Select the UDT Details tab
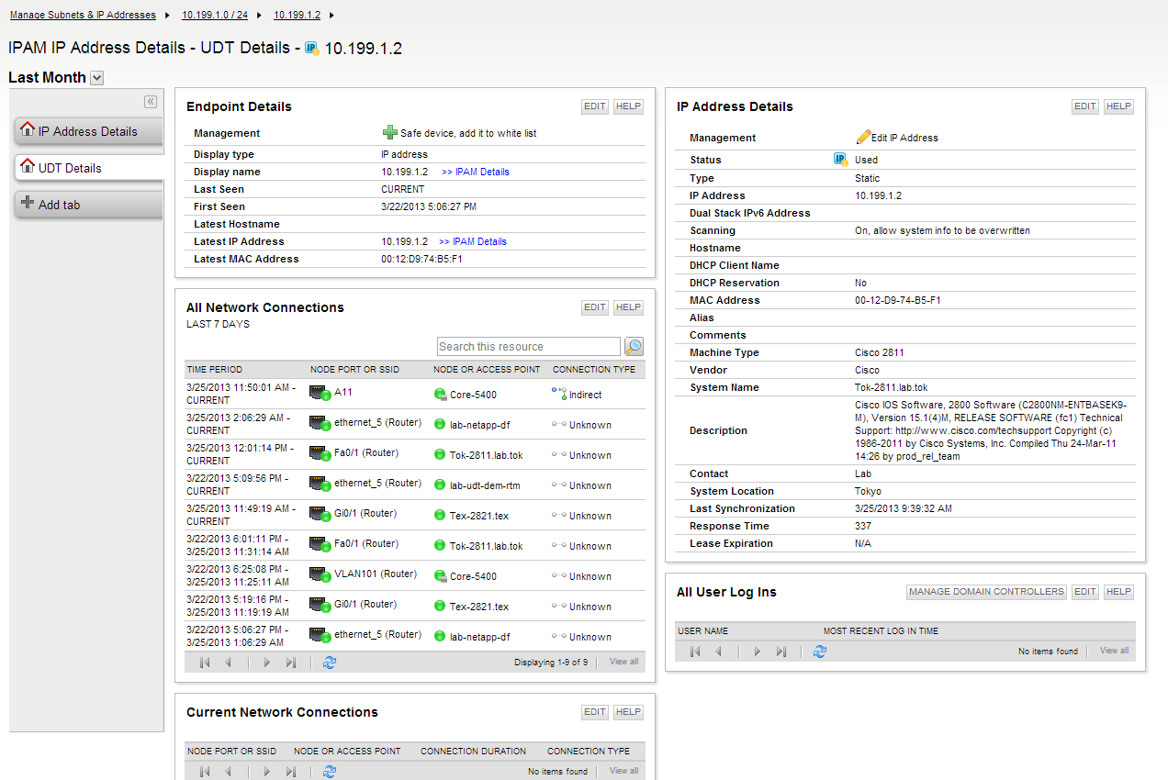The height and width of the screenshot is (780, 1168). click(x=88, y=168)
